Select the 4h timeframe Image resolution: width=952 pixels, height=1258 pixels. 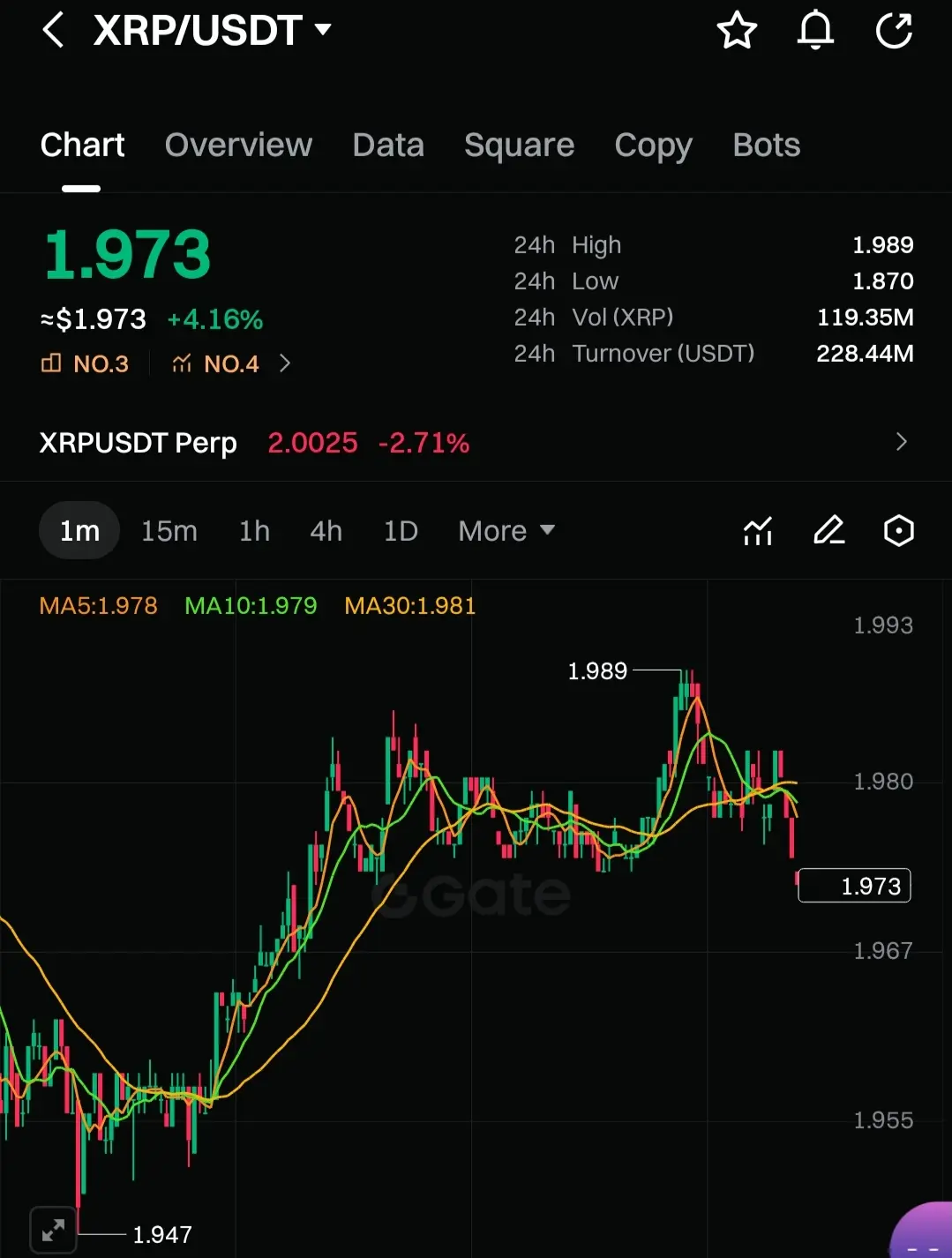pos(326,531)
